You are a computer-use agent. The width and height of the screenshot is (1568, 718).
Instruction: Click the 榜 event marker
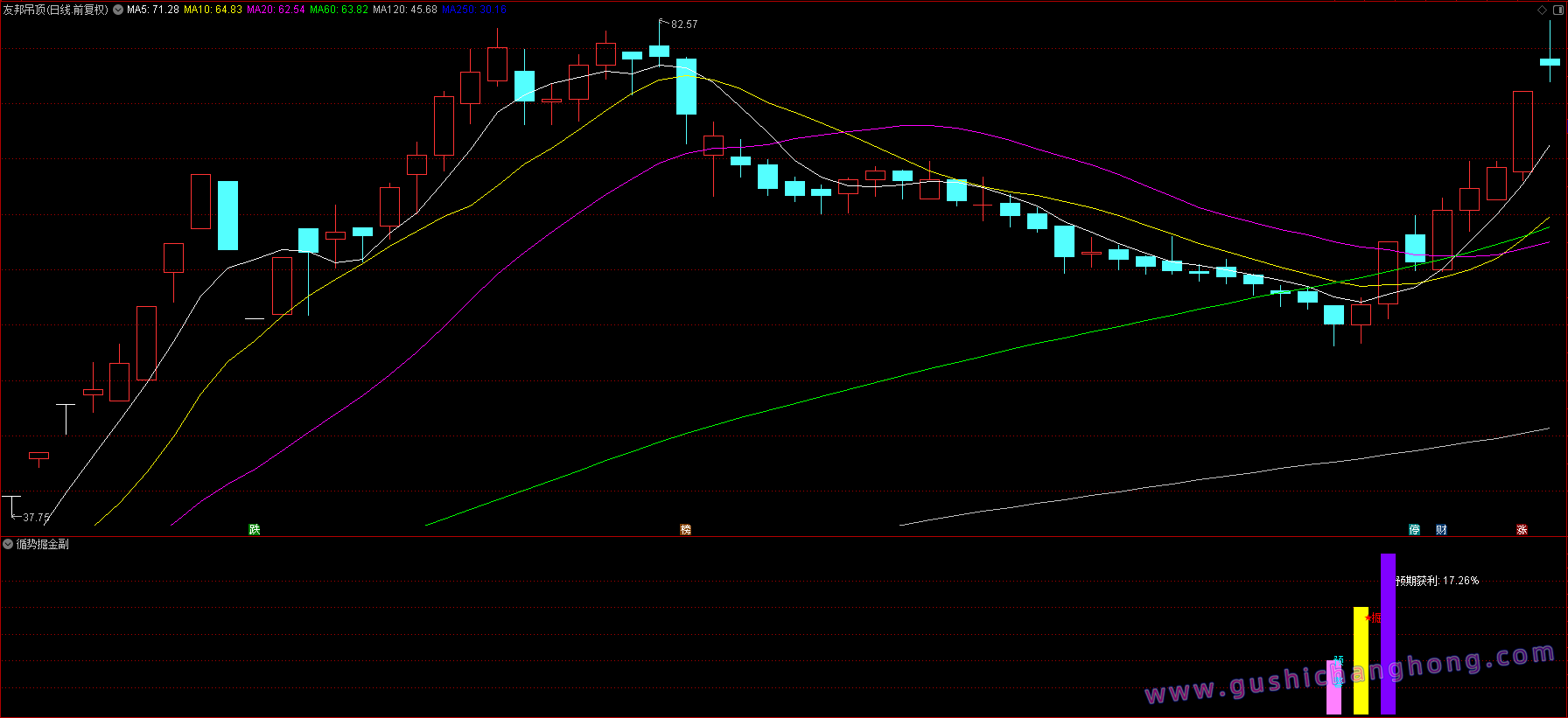point(686,530)
